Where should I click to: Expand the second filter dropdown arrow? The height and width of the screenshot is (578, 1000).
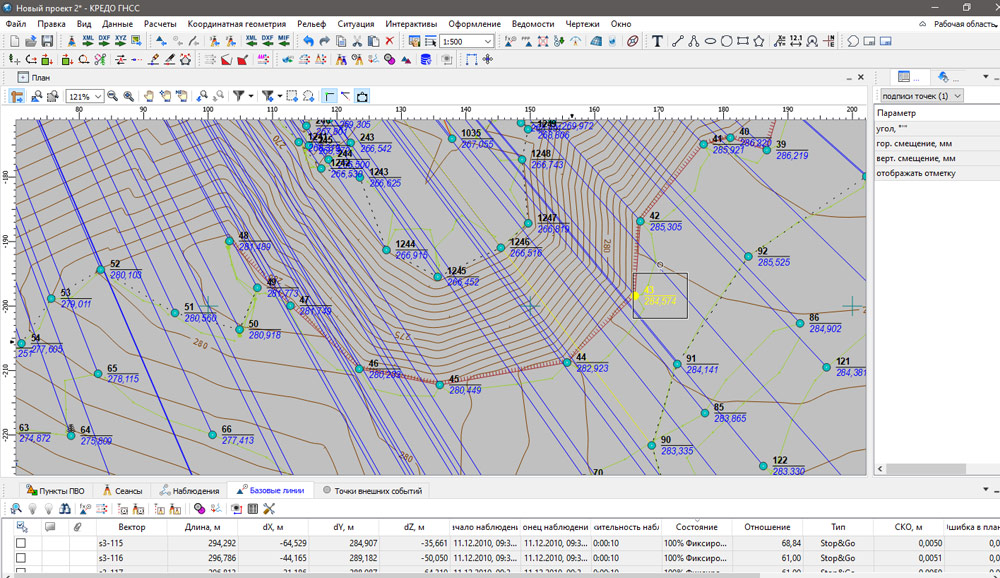(280, 96)
